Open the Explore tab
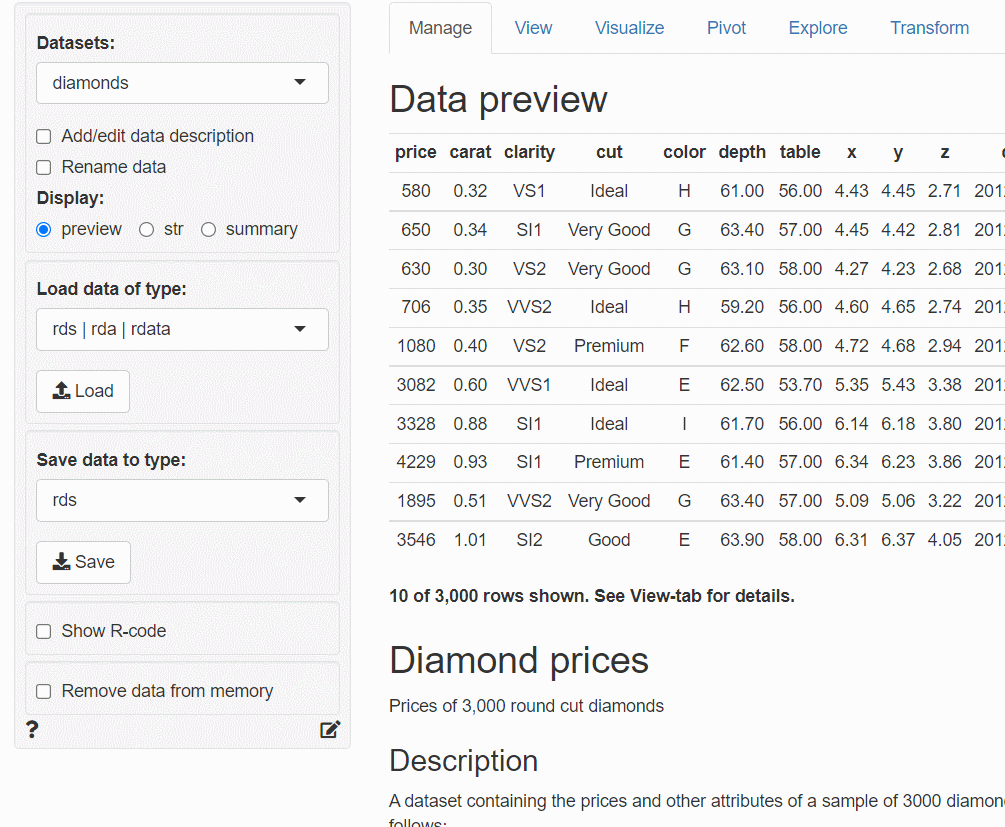The height and width of the screenshot is (827, 1005). (x=817, y=28)
